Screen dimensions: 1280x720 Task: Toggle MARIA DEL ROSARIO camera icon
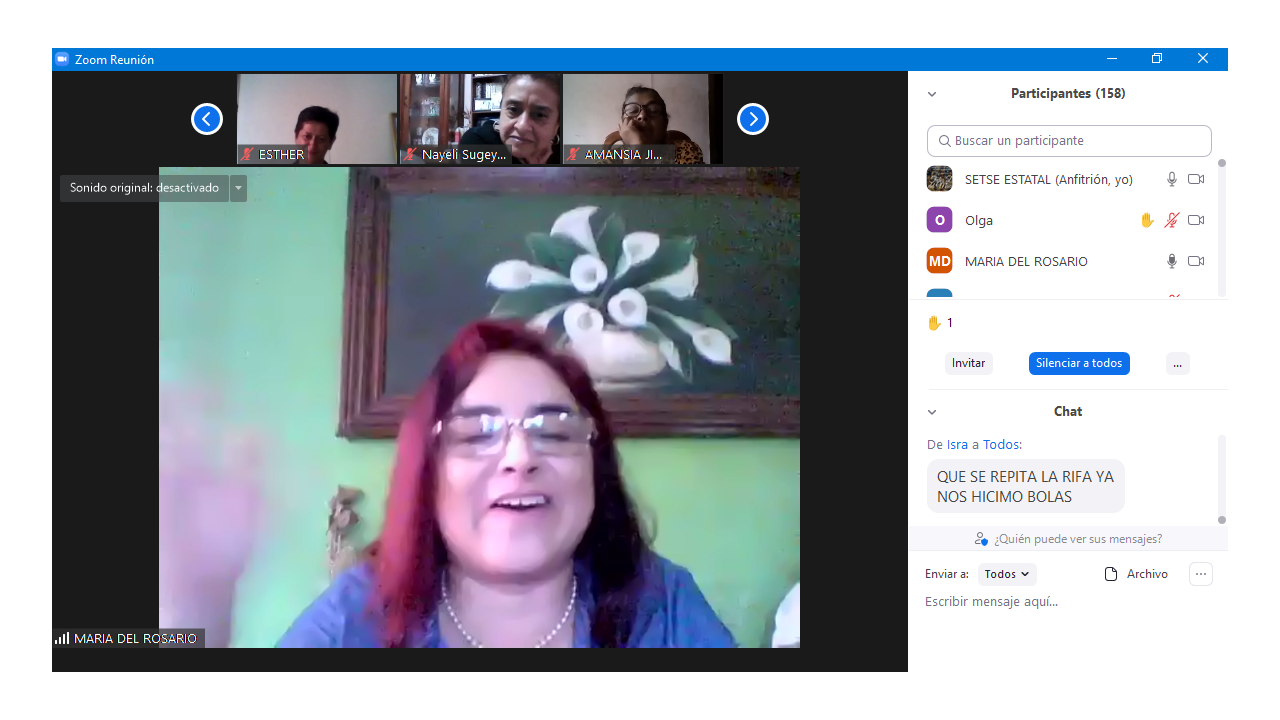point(1196,261)
